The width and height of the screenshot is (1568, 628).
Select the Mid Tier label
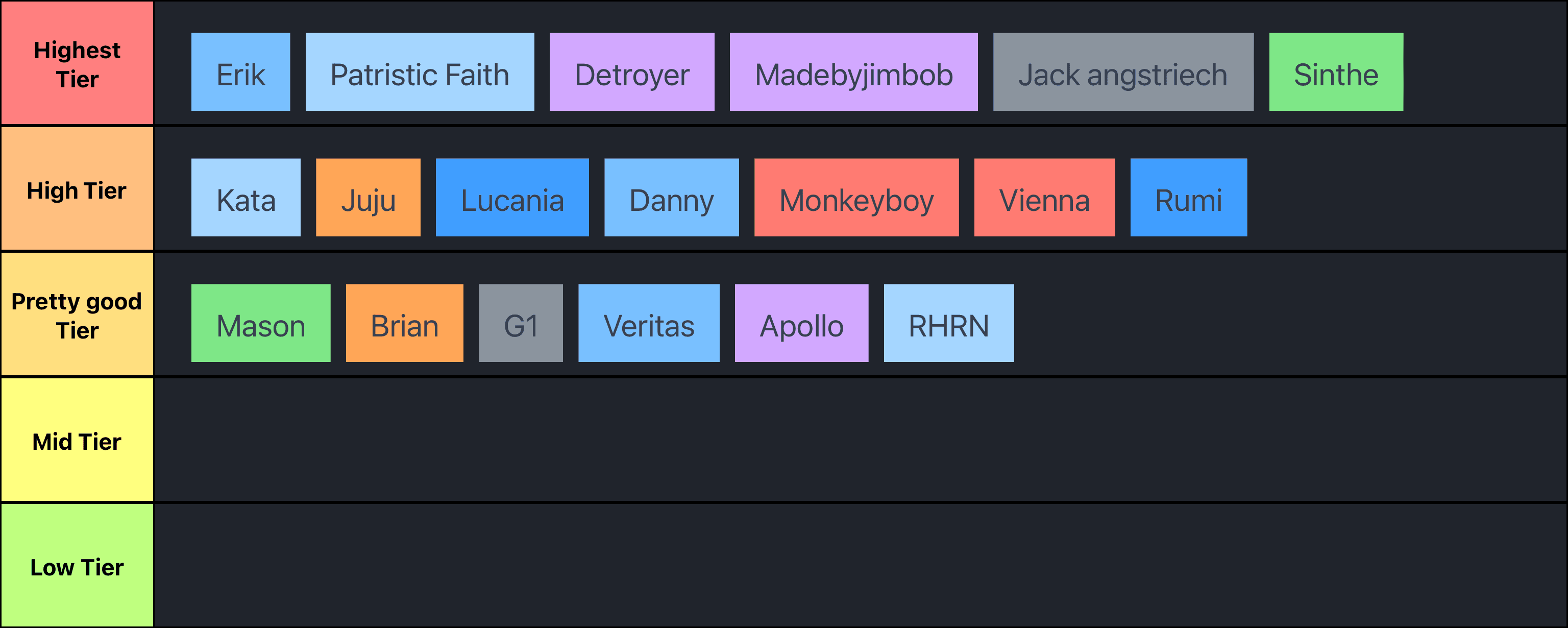coord(77,441)
